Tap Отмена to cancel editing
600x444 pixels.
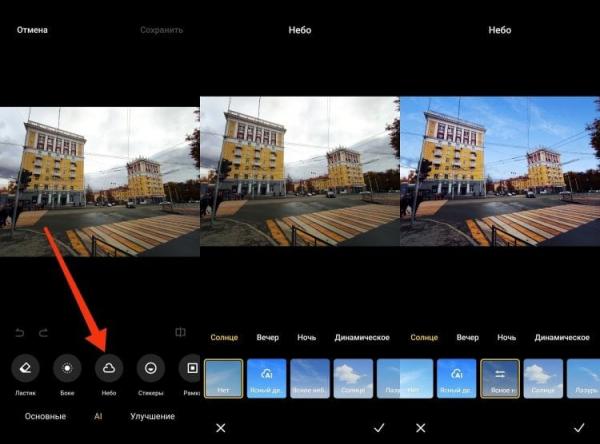[32, 30]
